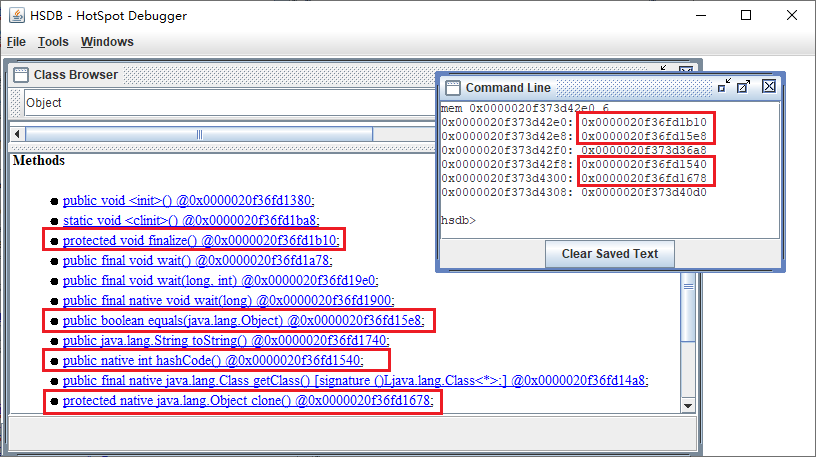Open the equals(java.lang.Object) method link
The width and height of the screenshot is (816, 457).
tap(244, 321)
